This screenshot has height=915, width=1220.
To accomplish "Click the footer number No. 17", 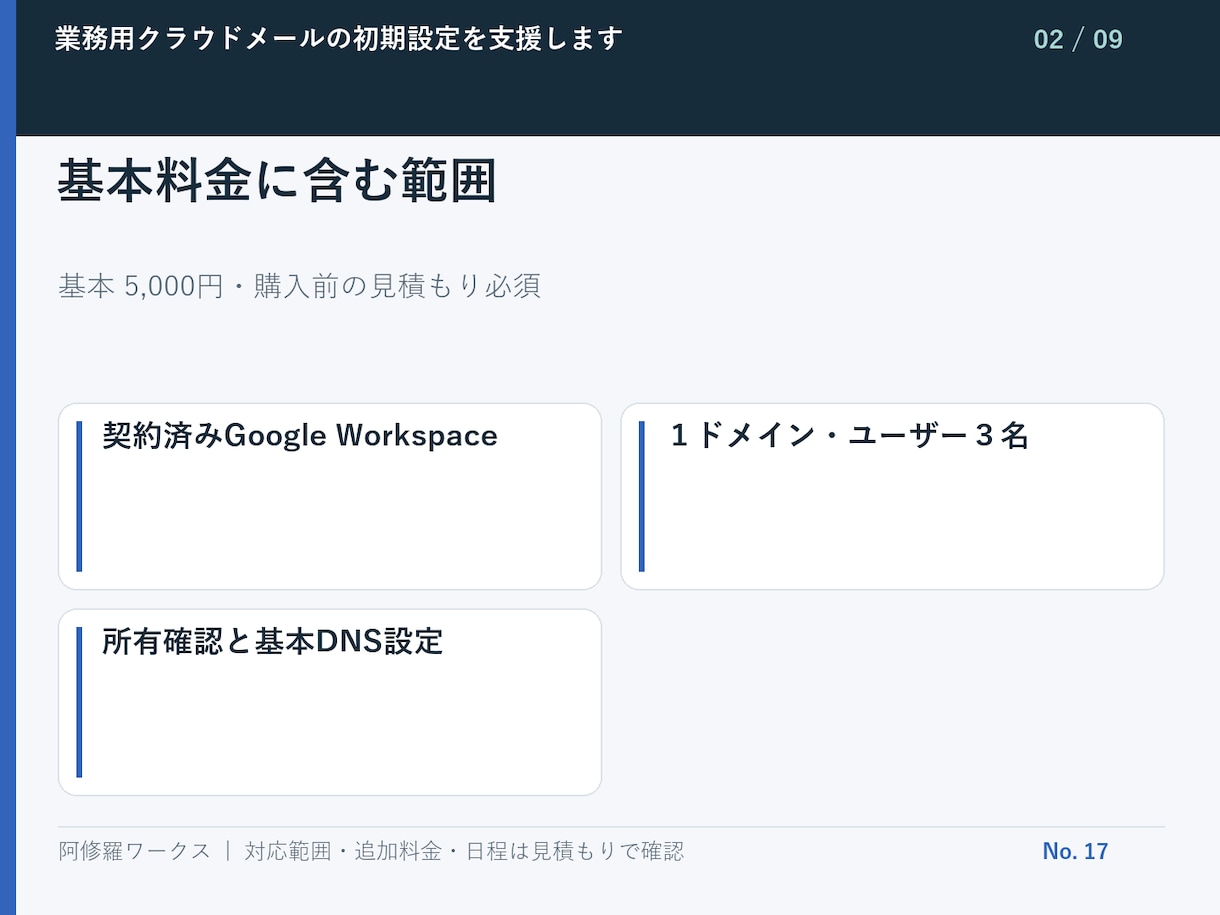I will (1075, 851).
